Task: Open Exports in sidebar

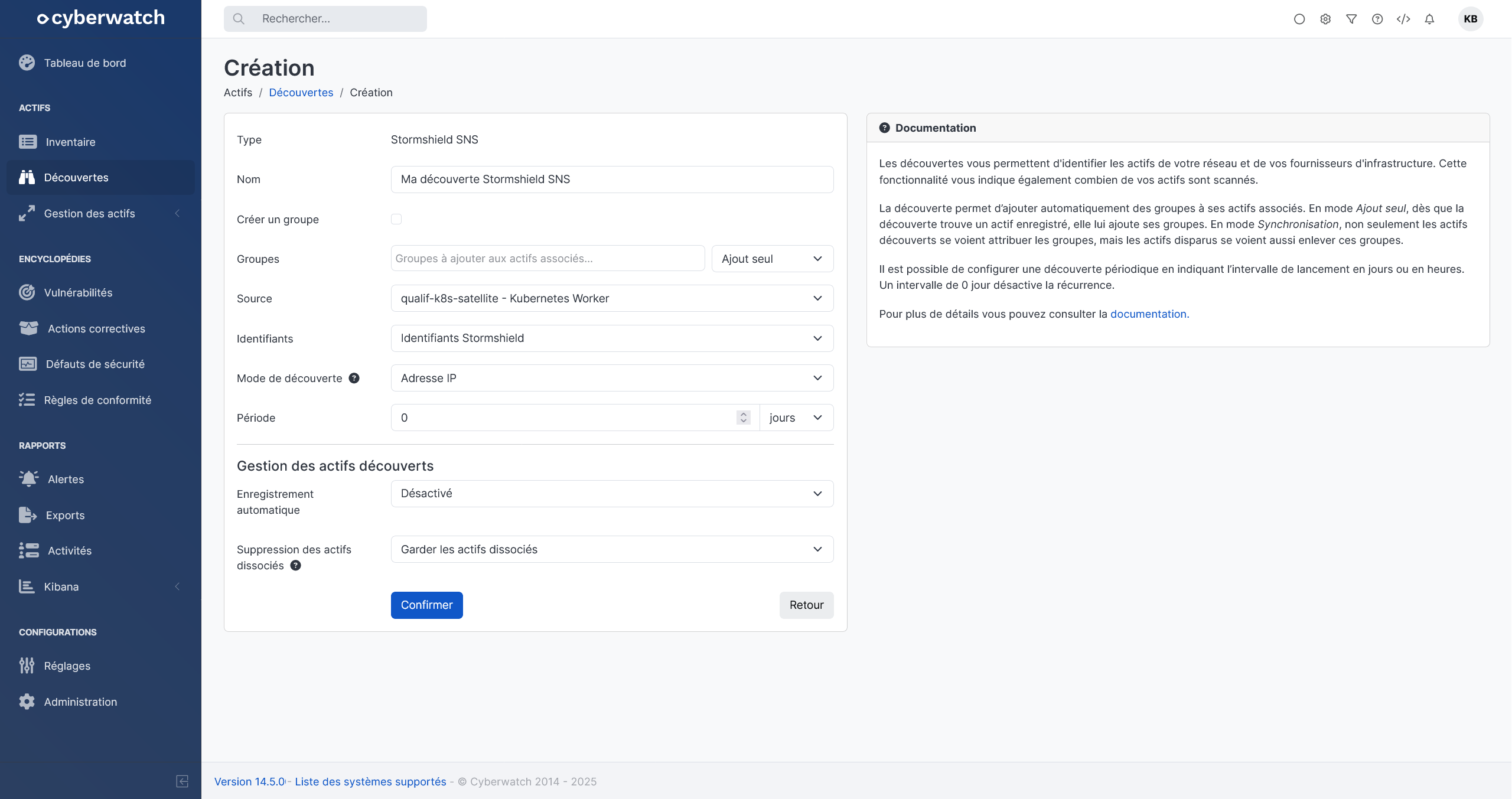Action: coord(100,515)
